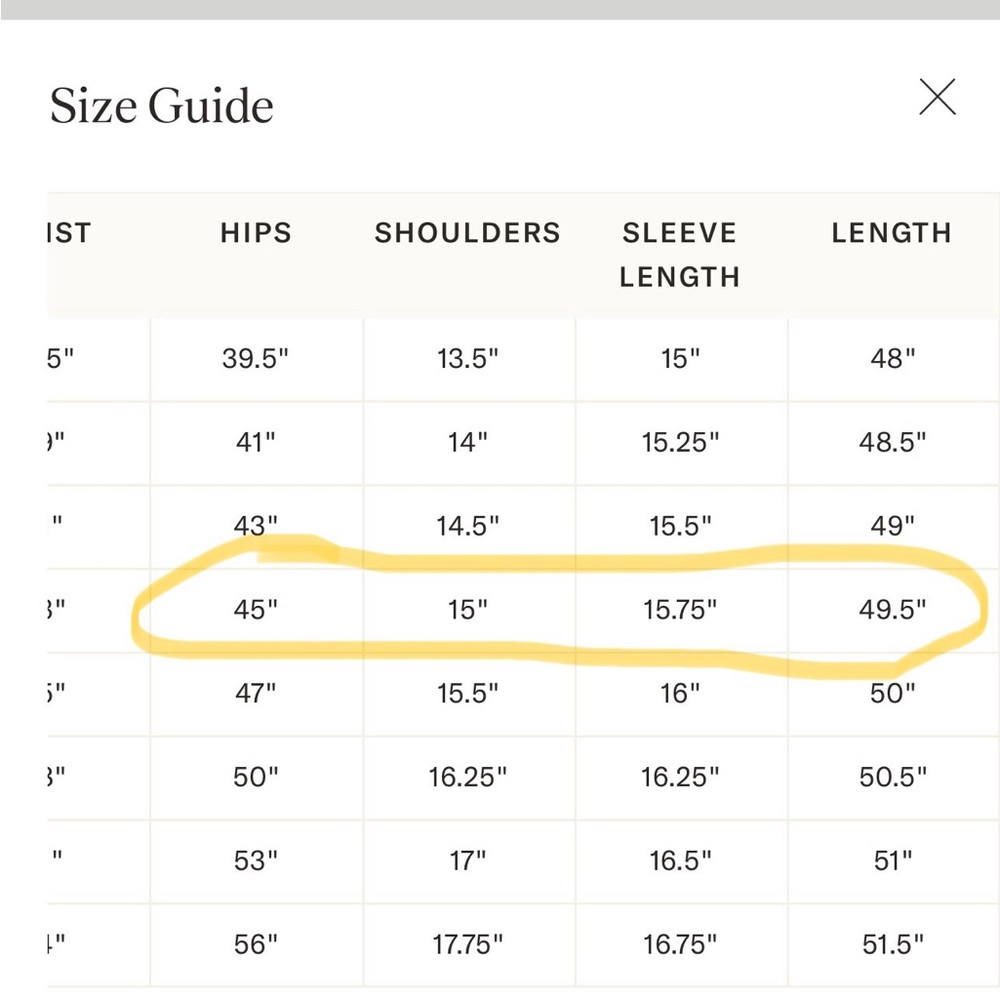Click the 49.5" length cell
The image size is (1000, 1000).
tap(892, 610)
